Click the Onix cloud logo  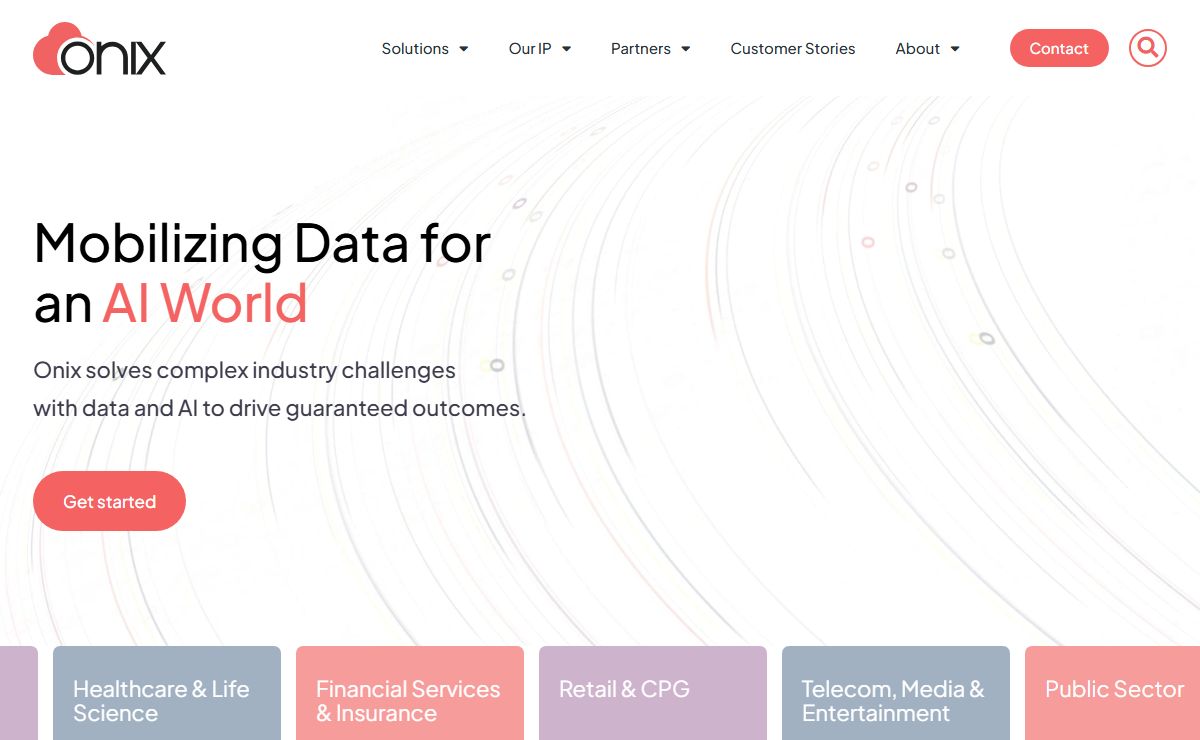tap(99, 49)
